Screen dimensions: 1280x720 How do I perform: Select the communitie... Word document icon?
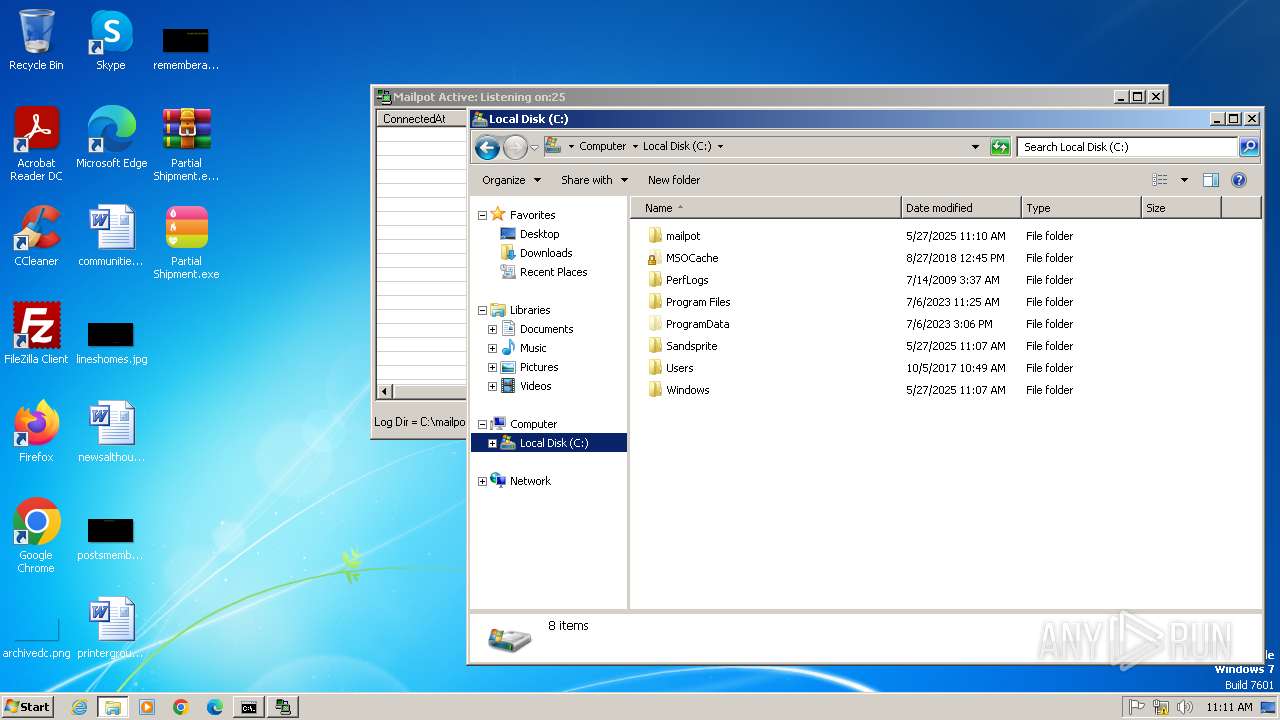[x=111, y=236]
